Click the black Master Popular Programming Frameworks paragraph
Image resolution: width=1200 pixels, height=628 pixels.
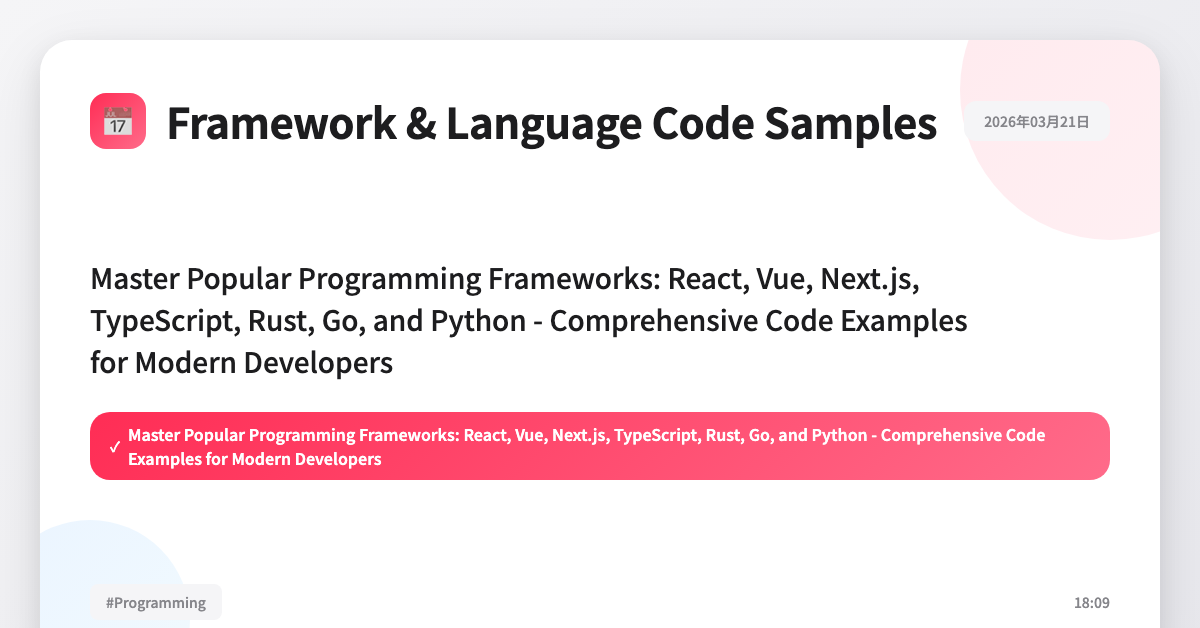(x=529, y=321)
